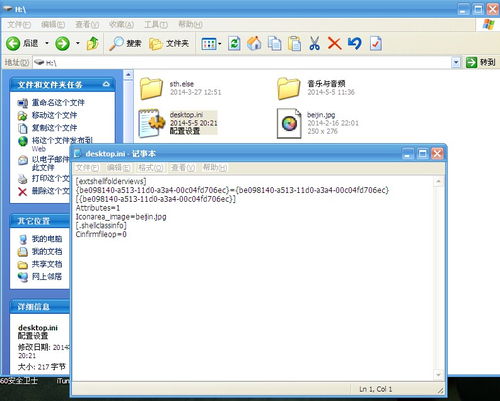Viewport: 500px width, 401px height.
Task: Click the 其它位置 panel header
Action: (x=40, y=221)
